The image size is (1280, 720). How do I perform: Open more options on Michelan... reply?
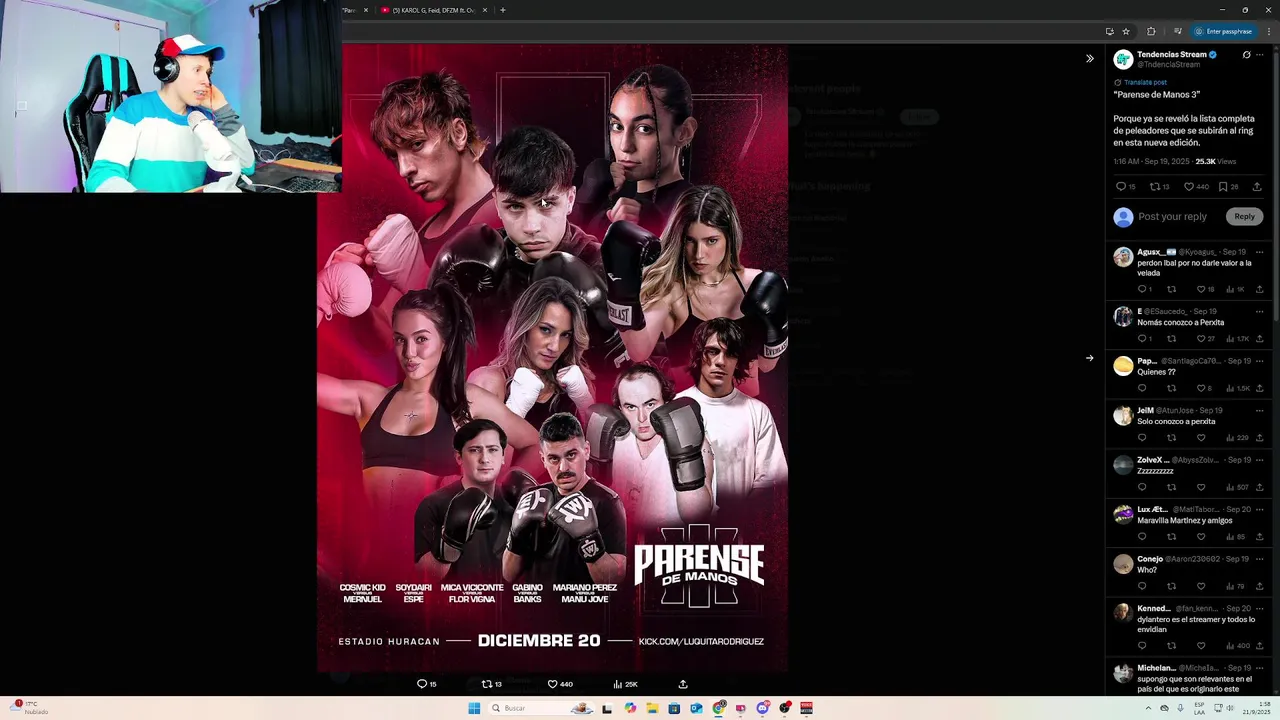coord(1259,668)
